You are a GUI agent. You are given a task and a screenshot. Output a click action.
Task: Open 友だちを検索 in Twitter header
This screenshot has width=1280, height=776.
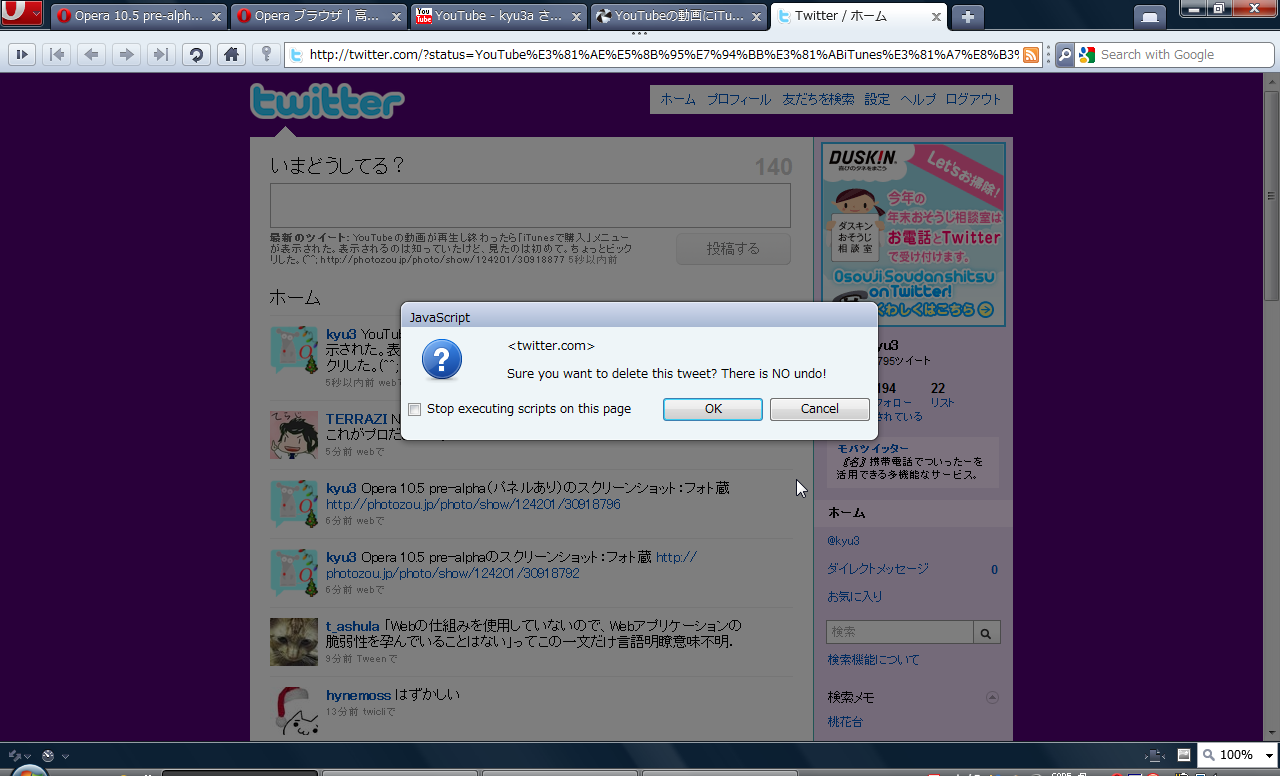click(x=818, y=99)
